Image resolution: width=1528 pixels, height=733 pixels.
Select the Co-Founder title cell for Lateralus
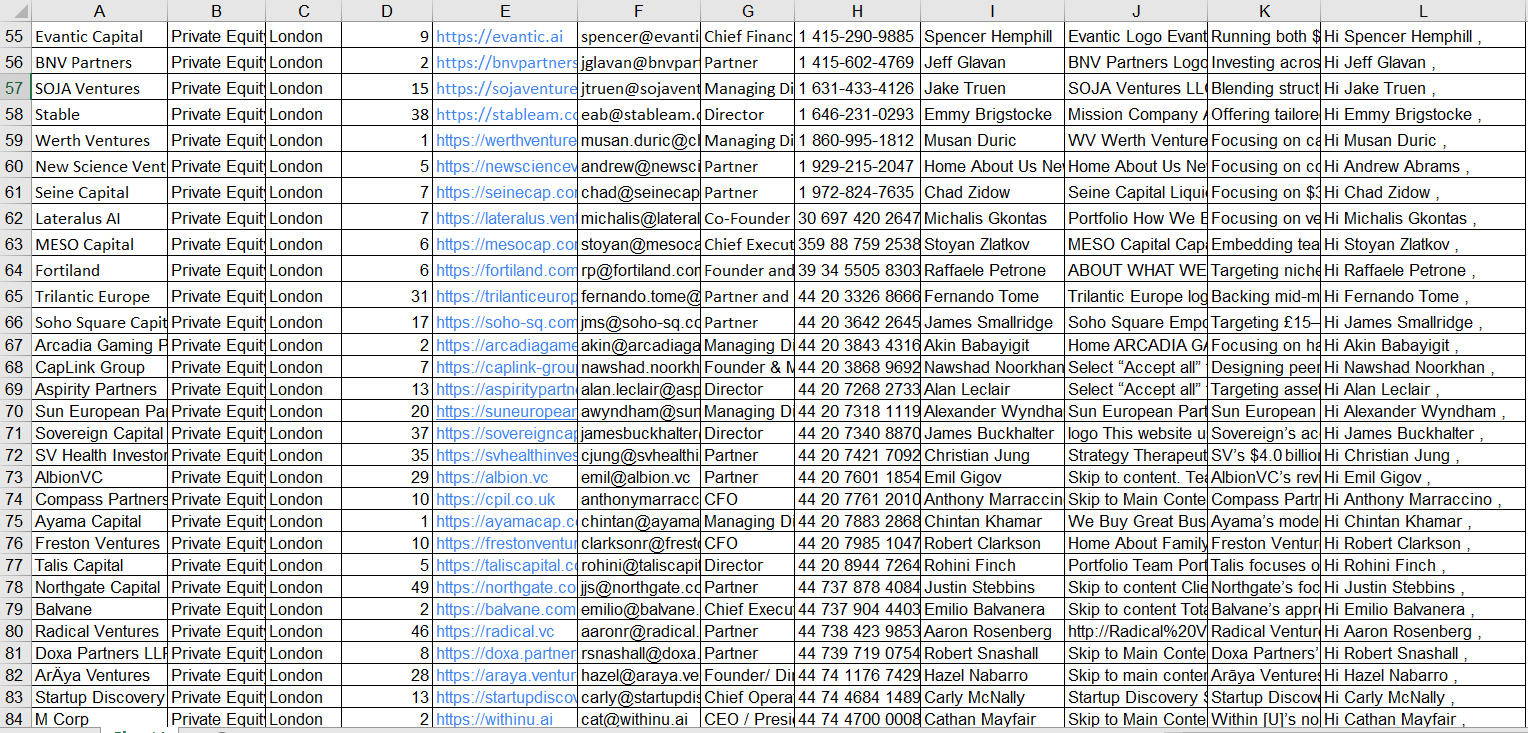(x=747, y=218)
